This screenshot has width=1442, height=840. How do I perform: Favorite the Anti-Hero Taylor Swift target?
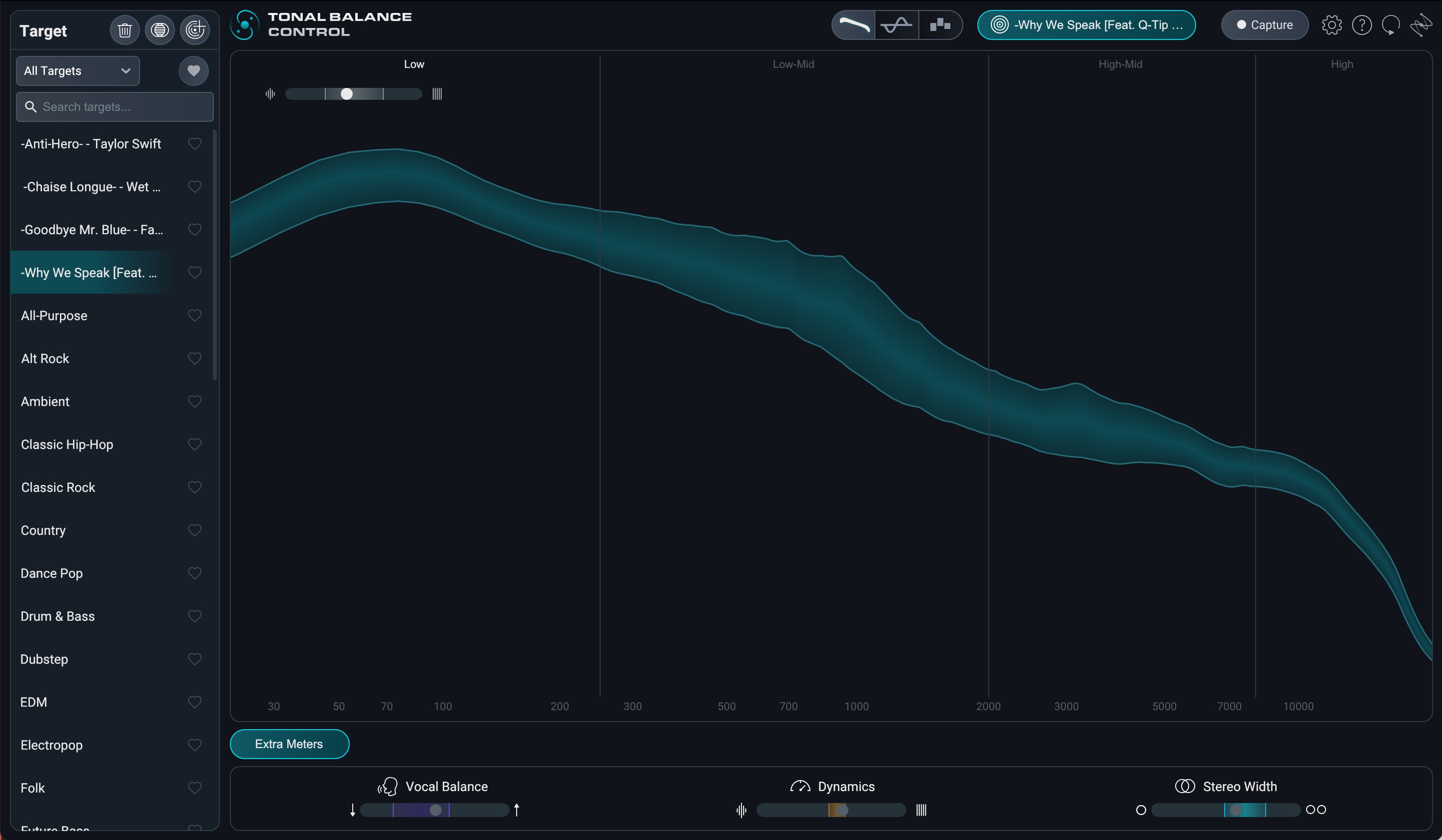tap(194, 143)
